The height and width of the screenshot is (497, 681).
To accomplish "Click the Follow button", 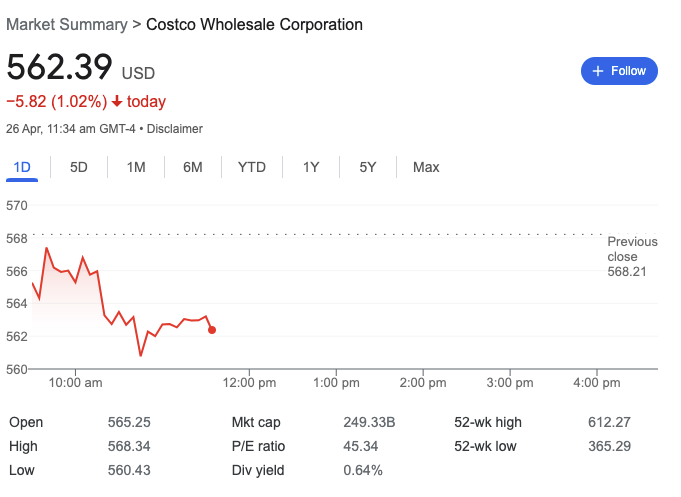I will click(619, 71).
